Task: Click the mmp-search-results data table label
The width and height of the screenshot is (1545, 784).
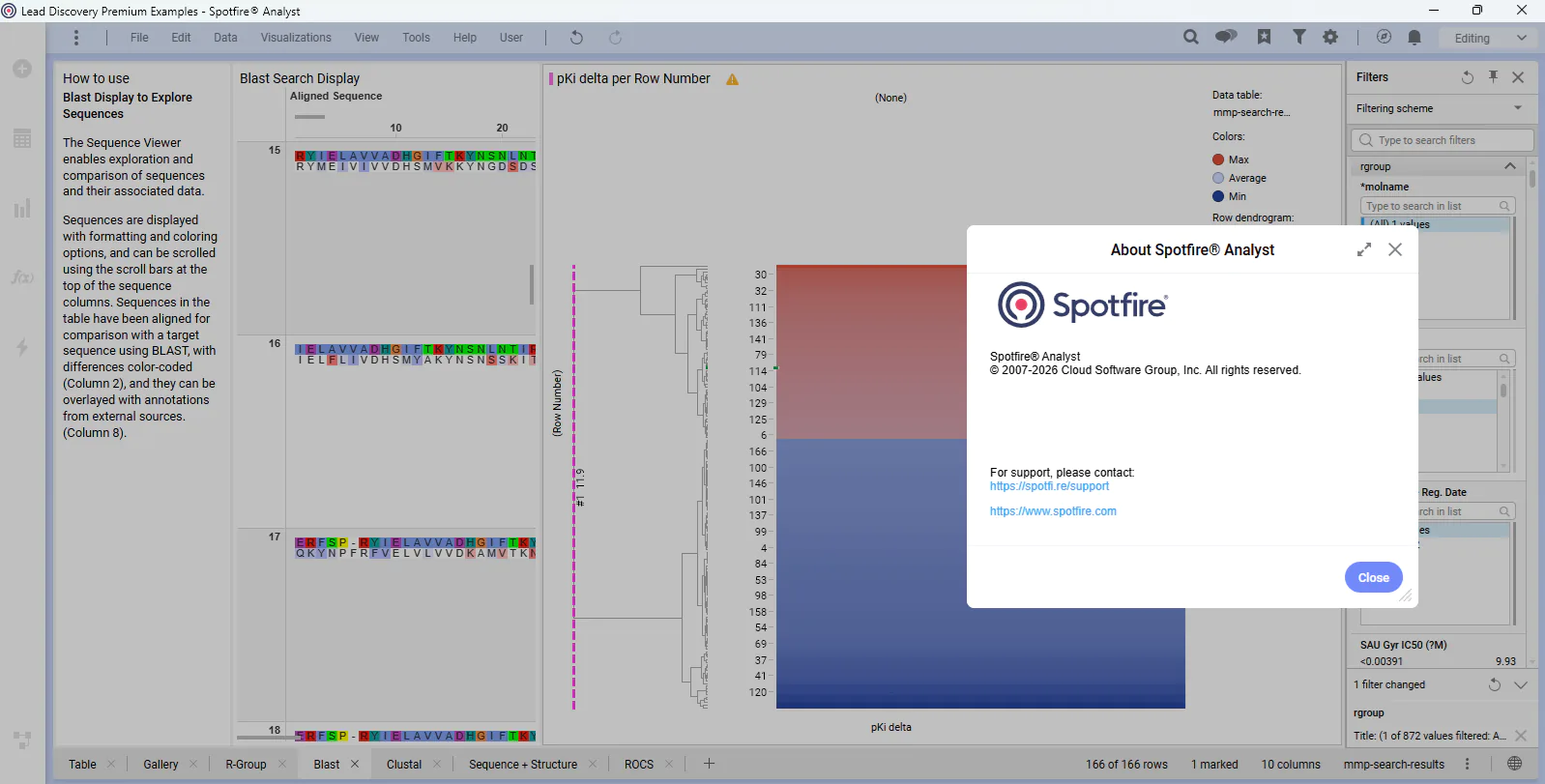Action: tap(1393, 764)
